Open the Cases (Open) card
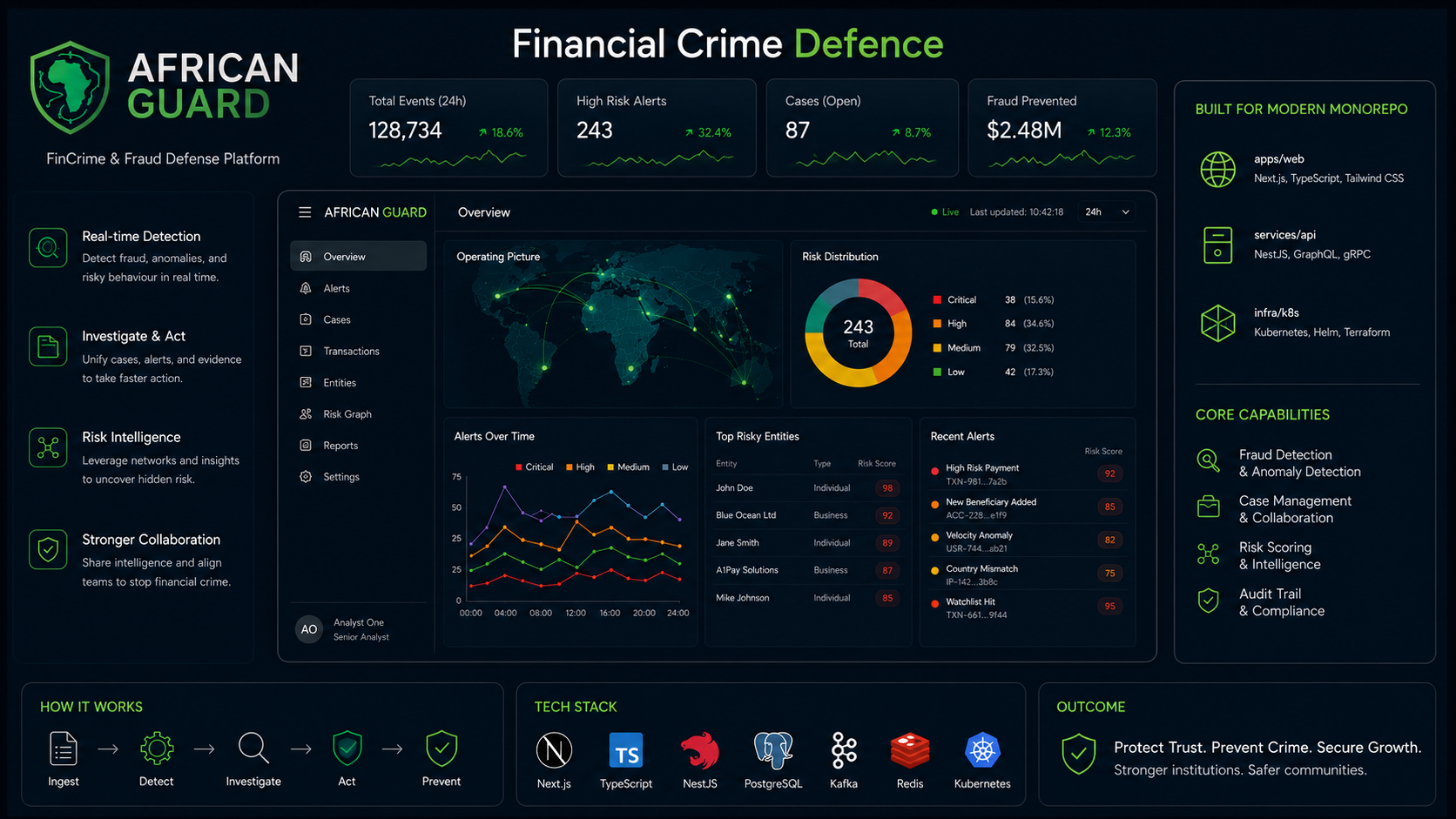Image resolution: width=1456 pixels, height=819 pixels. point(862,128)
